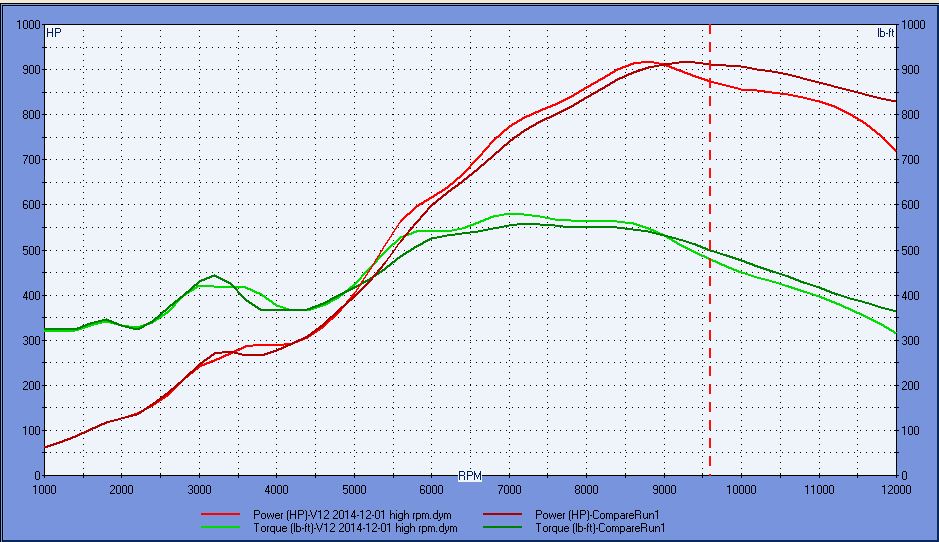Click the bright red Power V12 legend line
Screen dimensions: 939x542
click(222, 515)
